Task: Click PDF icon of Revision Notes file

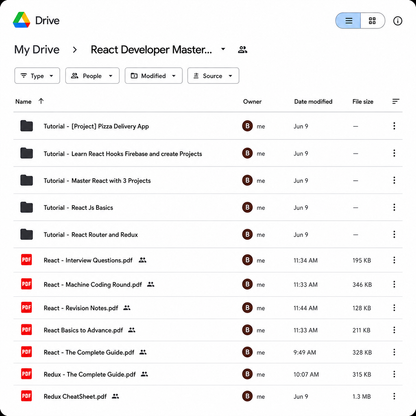Action: pos(26,308)
